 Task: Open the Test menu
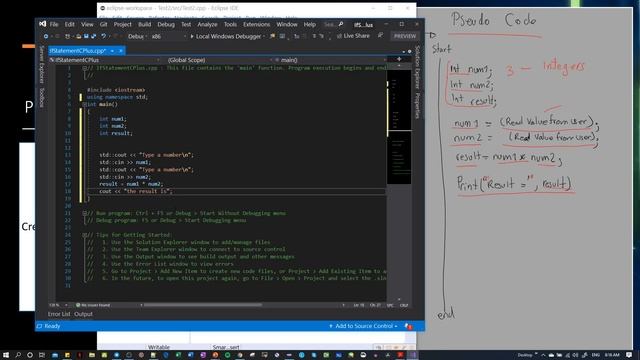(x=186, y=24)
